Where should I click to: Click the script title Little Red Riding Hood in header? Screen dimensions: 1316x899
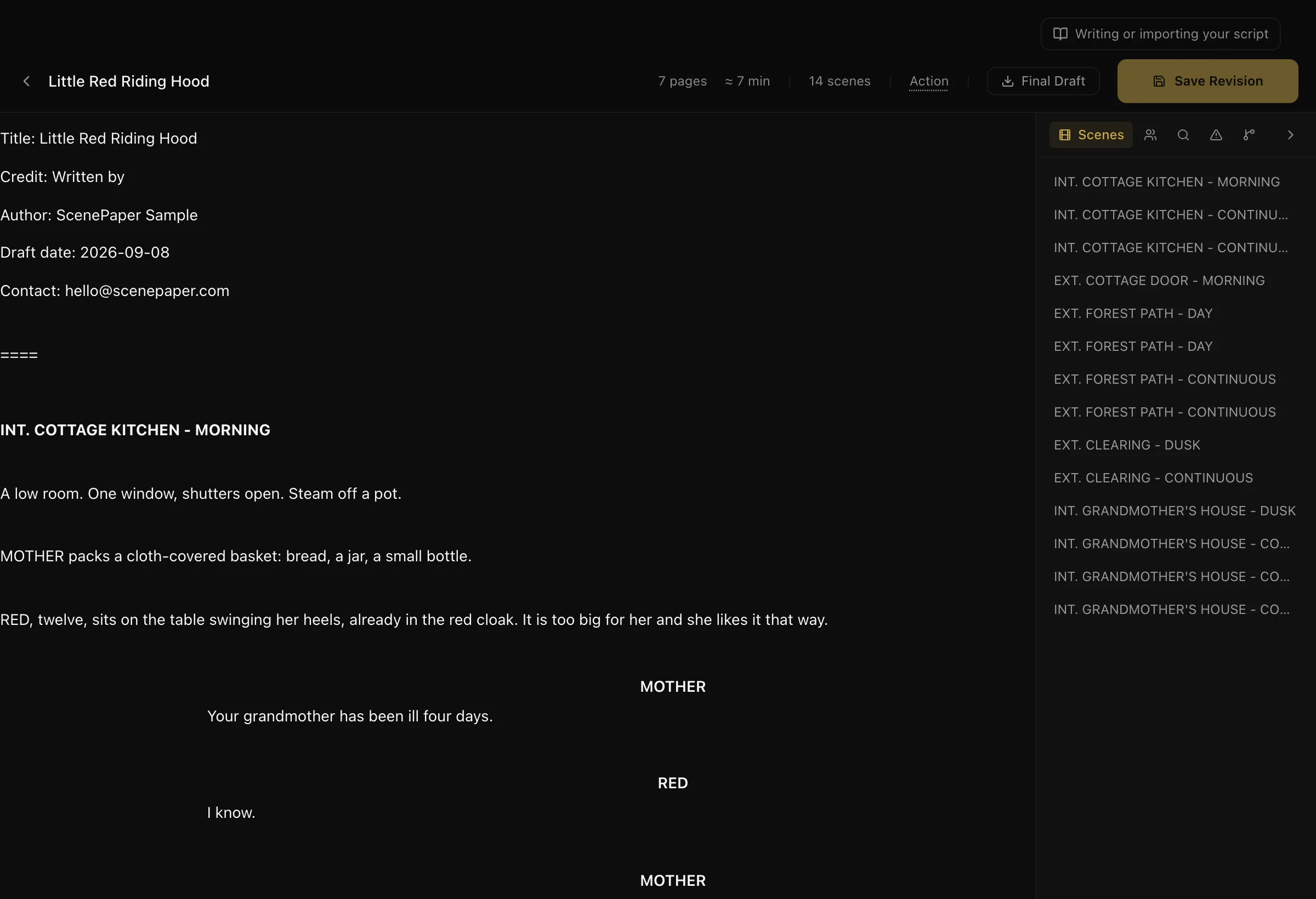[128, 81]
